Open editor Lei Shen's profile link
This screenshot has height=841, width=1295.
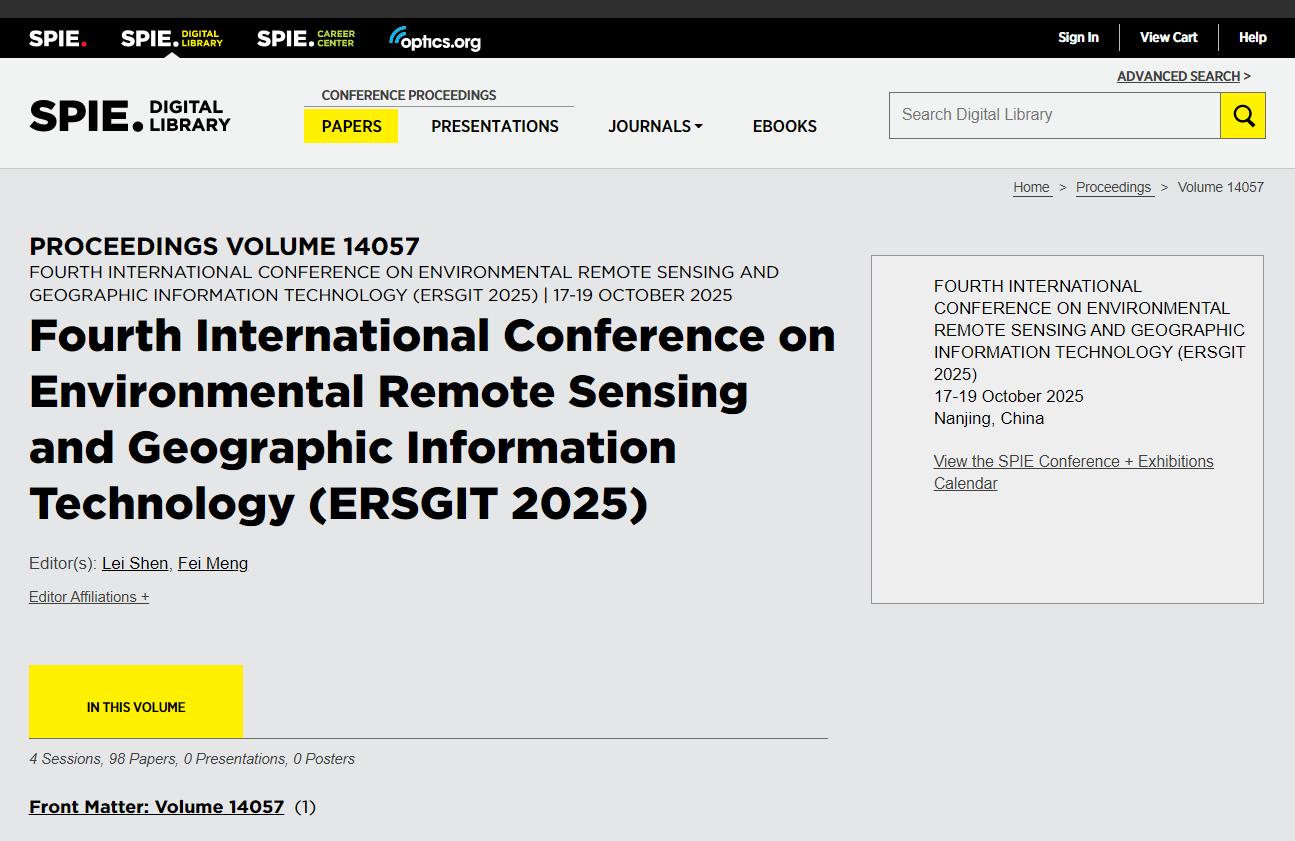coord(135,563)
